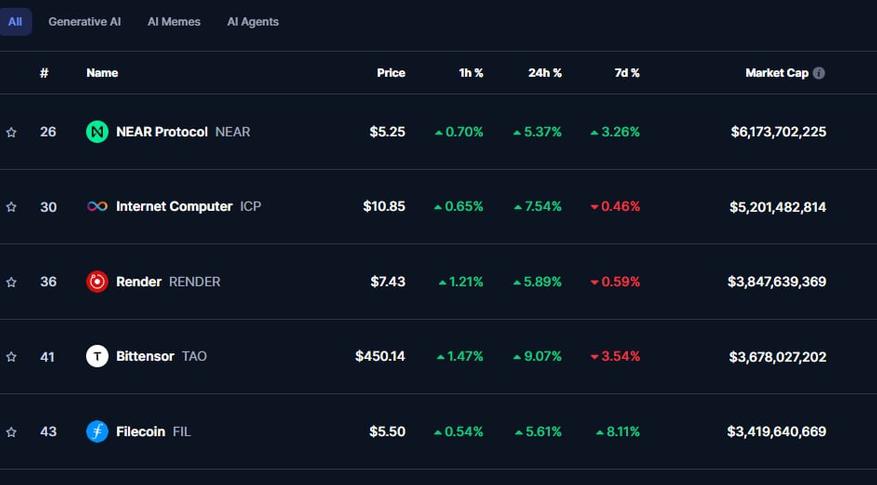Toggle watchlist star for Internet Computer
Viewport: 877px width, 485px height.
[11, 207]
